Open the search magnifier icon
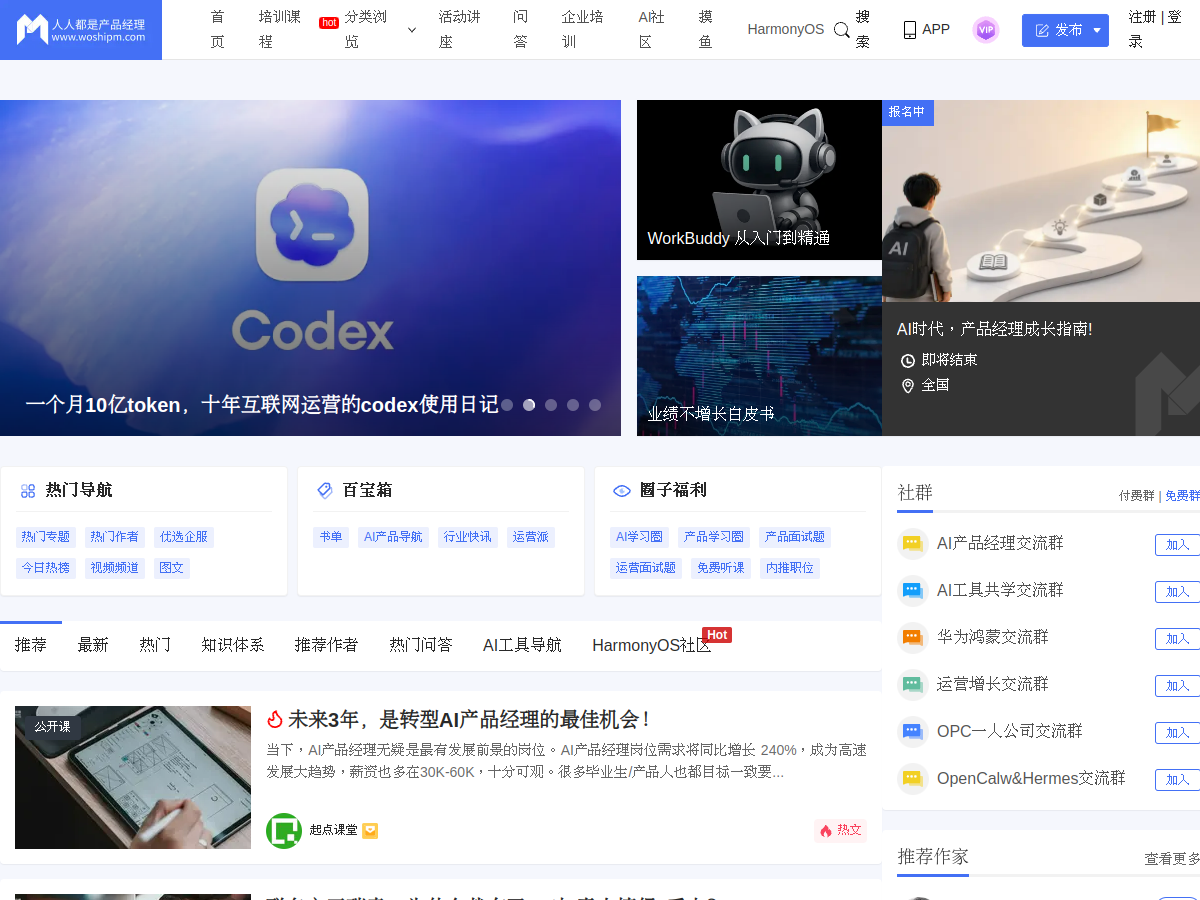Screen dimensions: 1200x900 pos(842,30)
